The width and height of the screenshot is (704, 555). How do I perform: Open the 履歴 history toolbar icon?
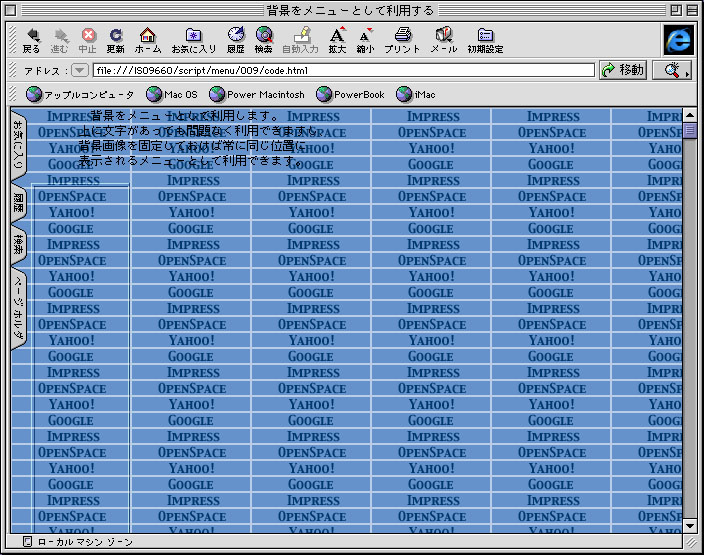click(x=236, y=40)
